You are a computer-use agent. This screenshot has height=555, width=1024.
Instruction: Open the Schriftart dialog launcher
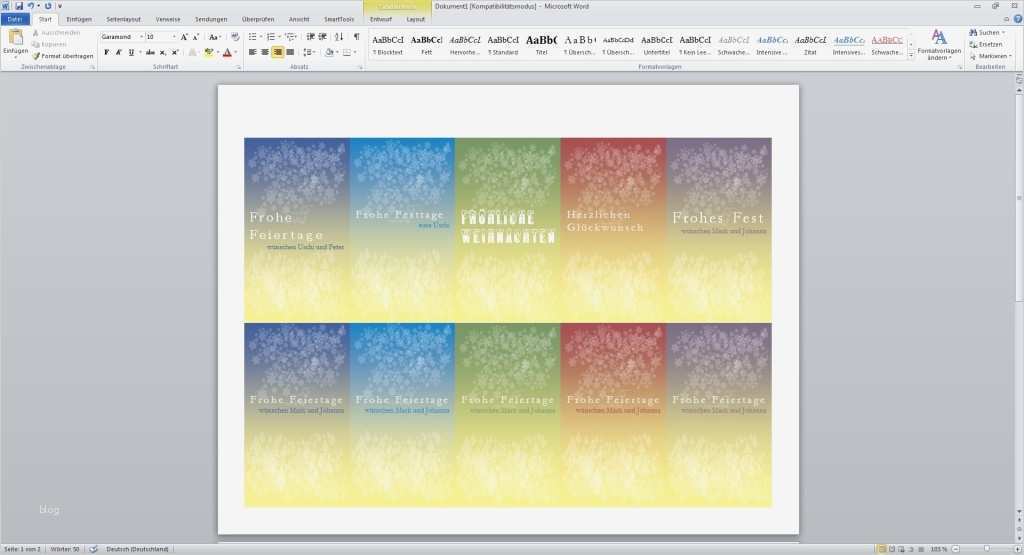[238, 67]
